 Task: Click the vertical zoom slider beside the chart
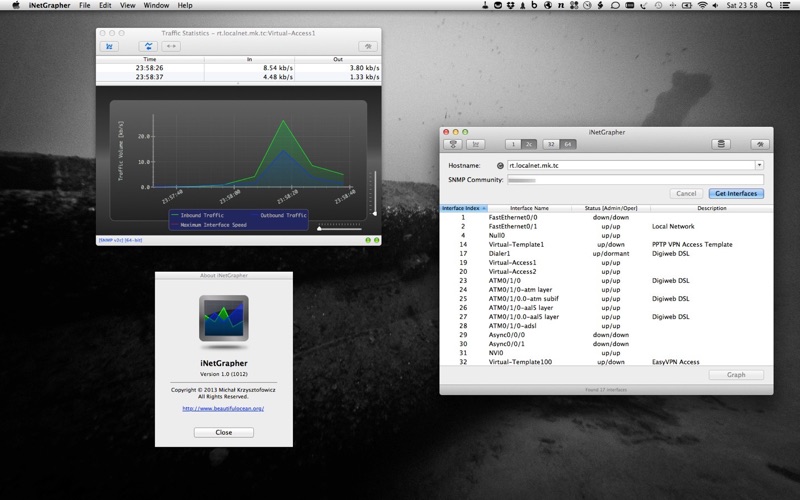coord(374,193)
